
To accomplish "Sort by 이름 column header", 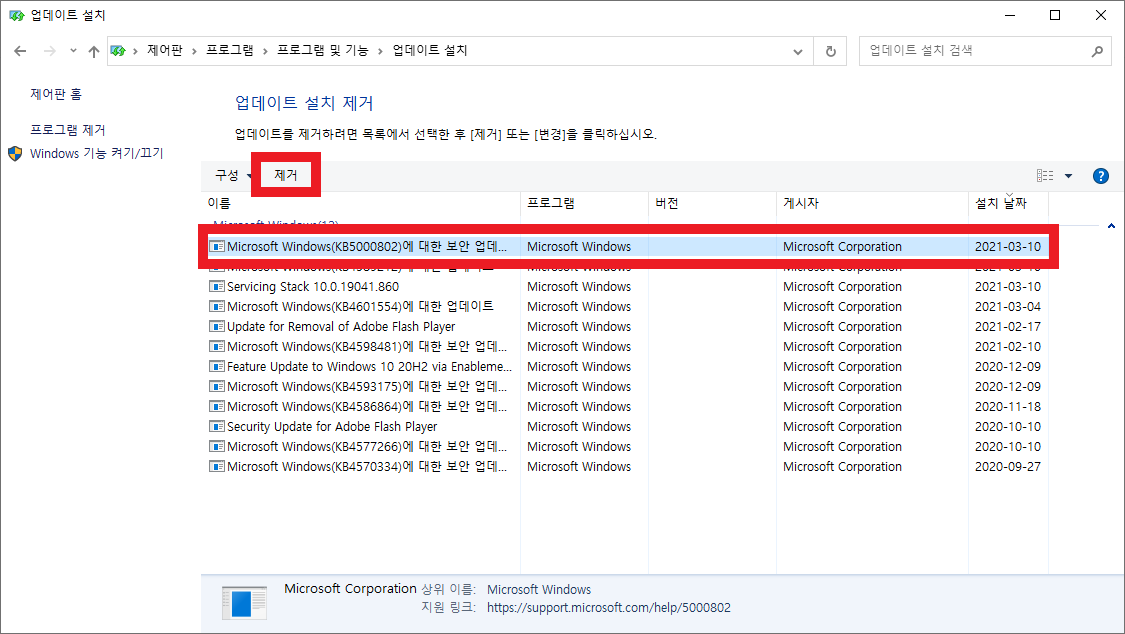I will click(x=360, y=204).
